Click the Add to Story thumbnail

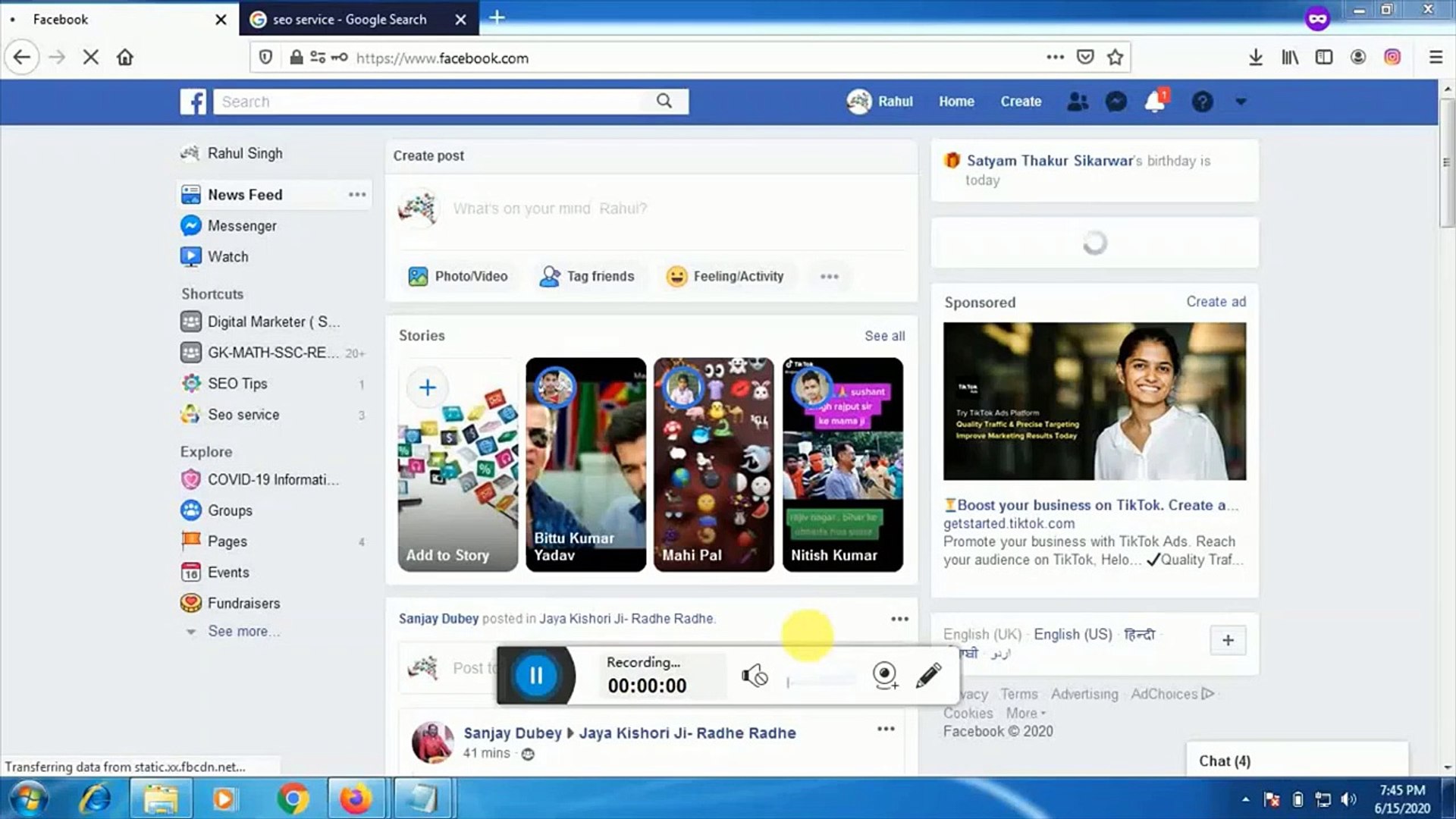tap(456, 464)
